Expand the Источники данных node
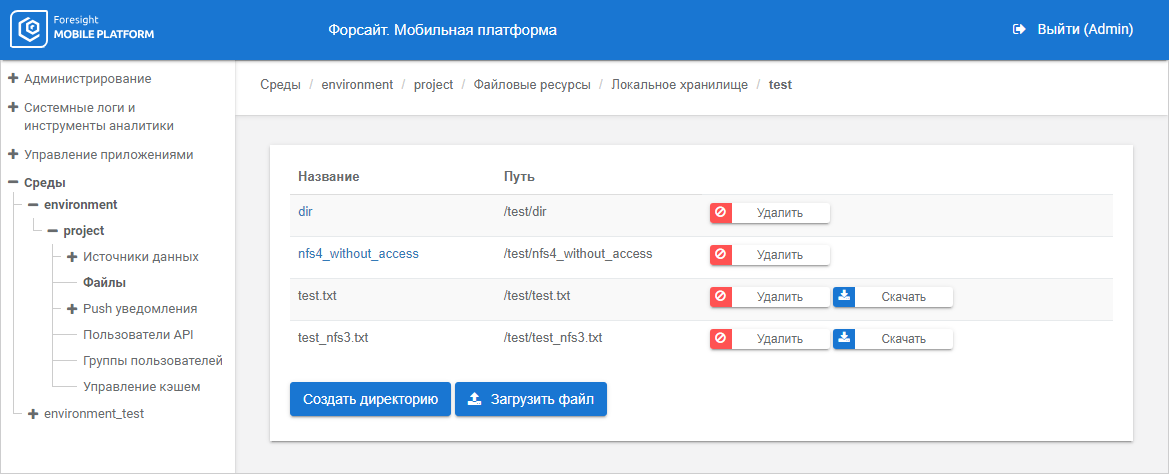1169x474 pixels. pyautogui.click(x=72, y=257)
